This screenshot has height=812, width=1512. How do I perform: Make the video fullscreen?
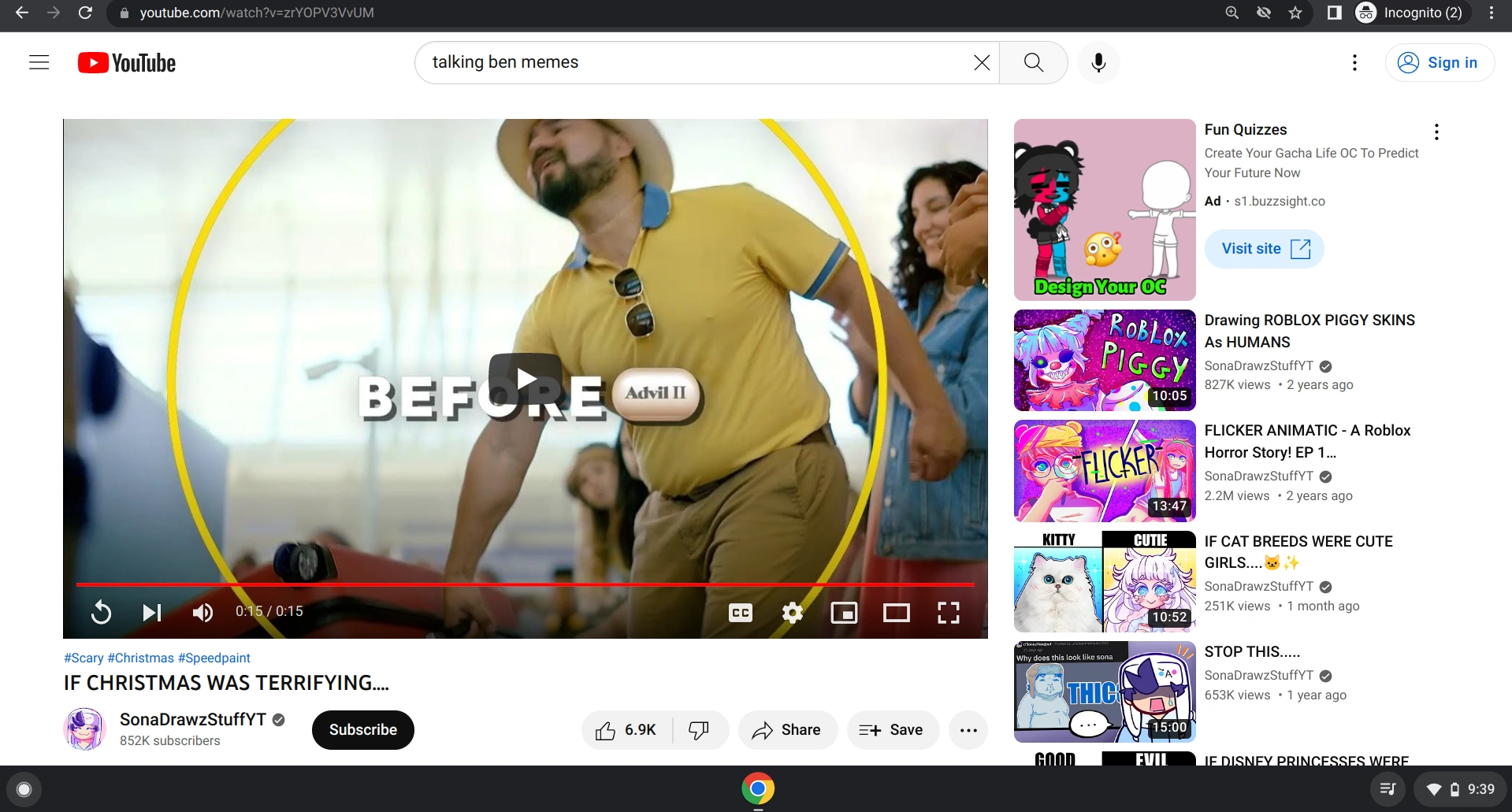coord(949,612)
